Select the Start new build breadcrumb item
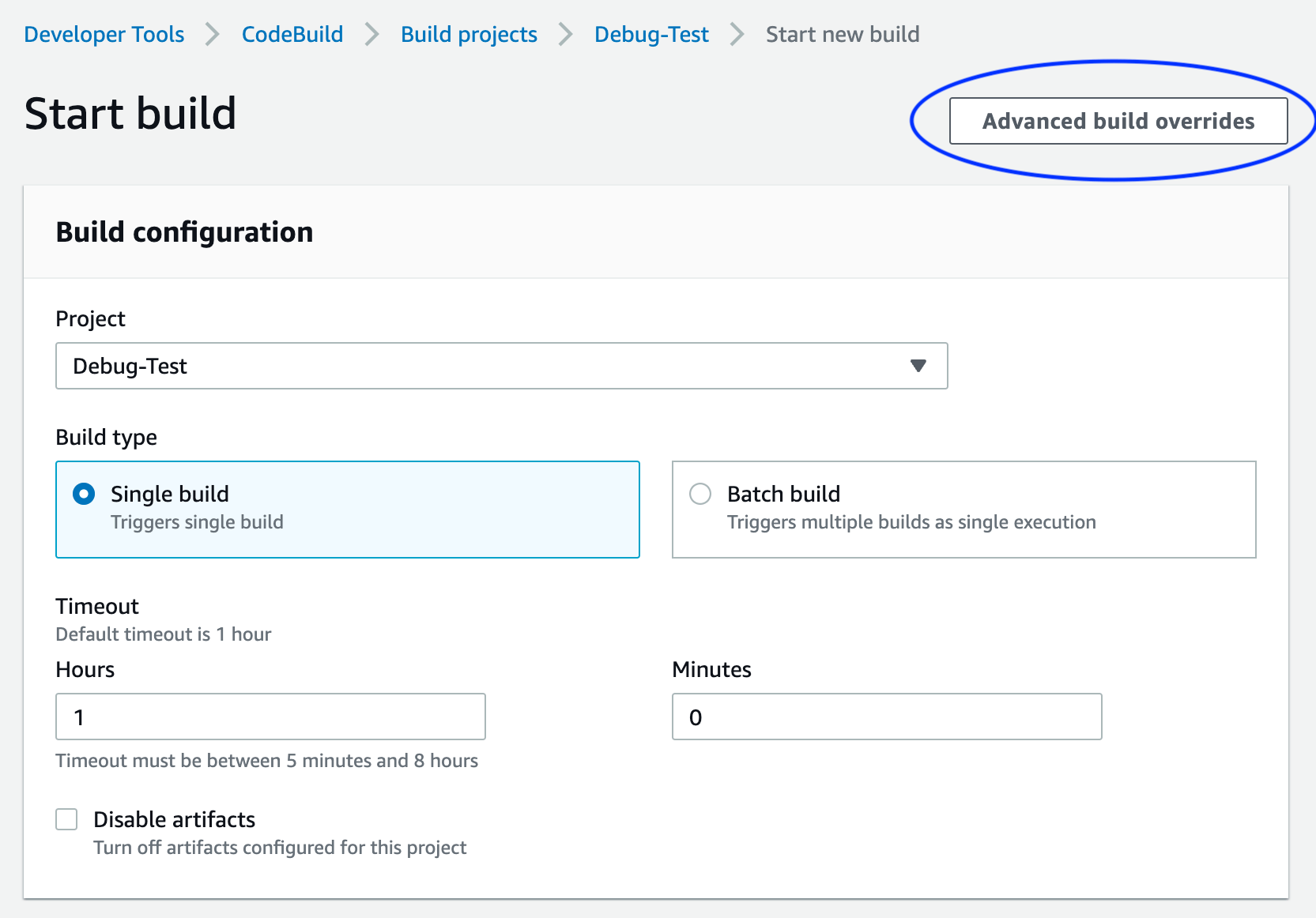Viewport: 1316px width, 918px height. click(843, 34)
